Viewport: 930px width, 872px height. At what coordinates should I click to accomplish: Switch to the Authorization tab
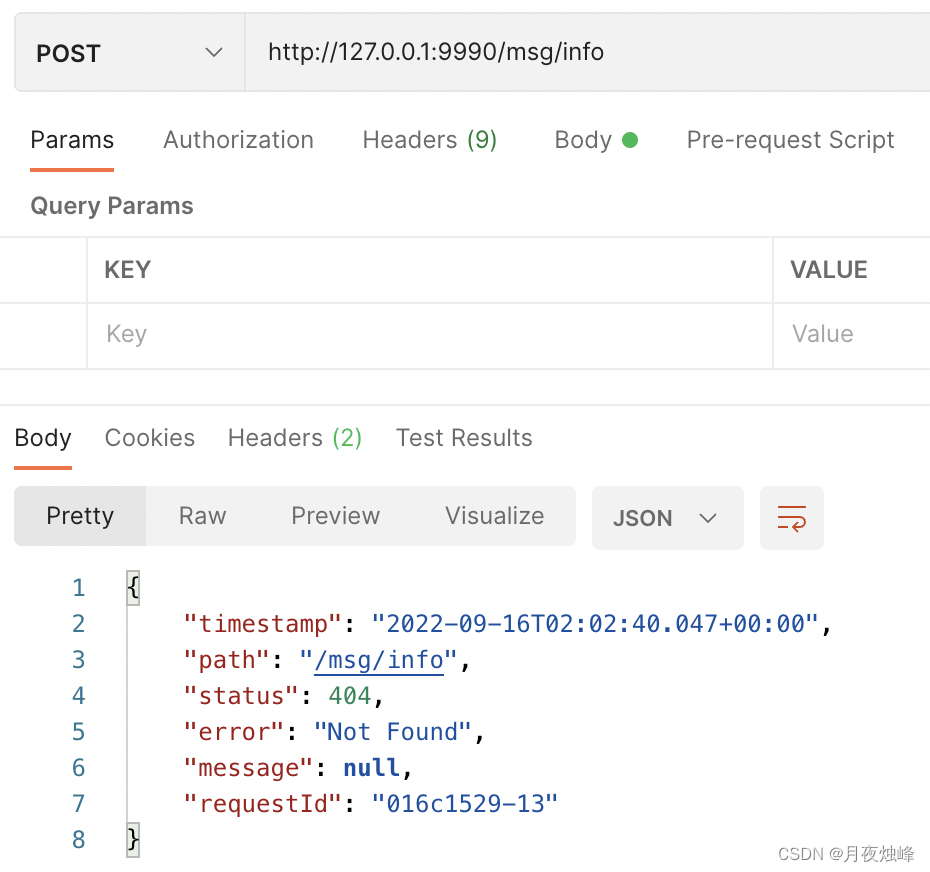tap(238, 140)
